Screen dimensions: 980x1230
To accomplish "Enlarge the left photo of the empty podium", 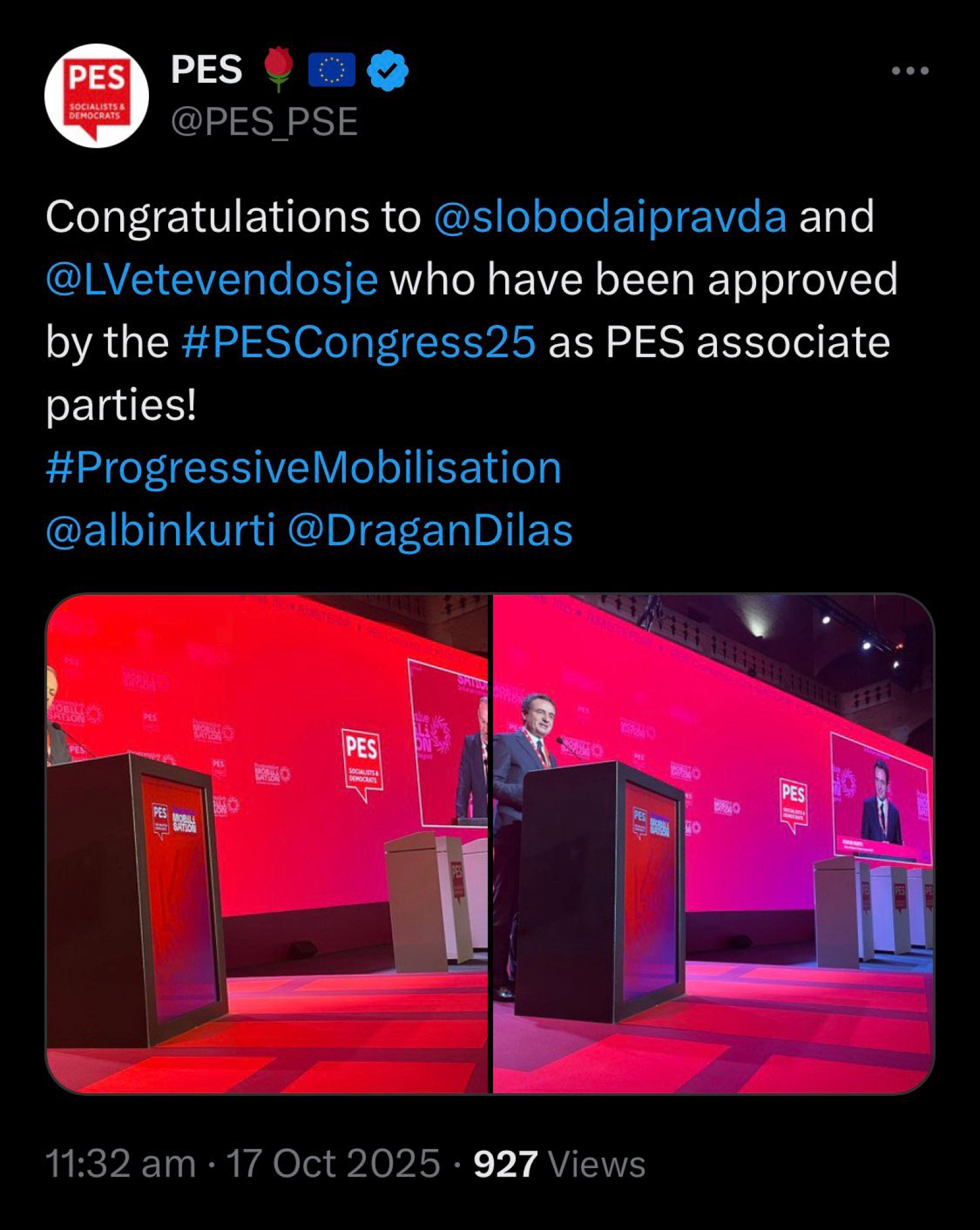I will coord(268,843).
